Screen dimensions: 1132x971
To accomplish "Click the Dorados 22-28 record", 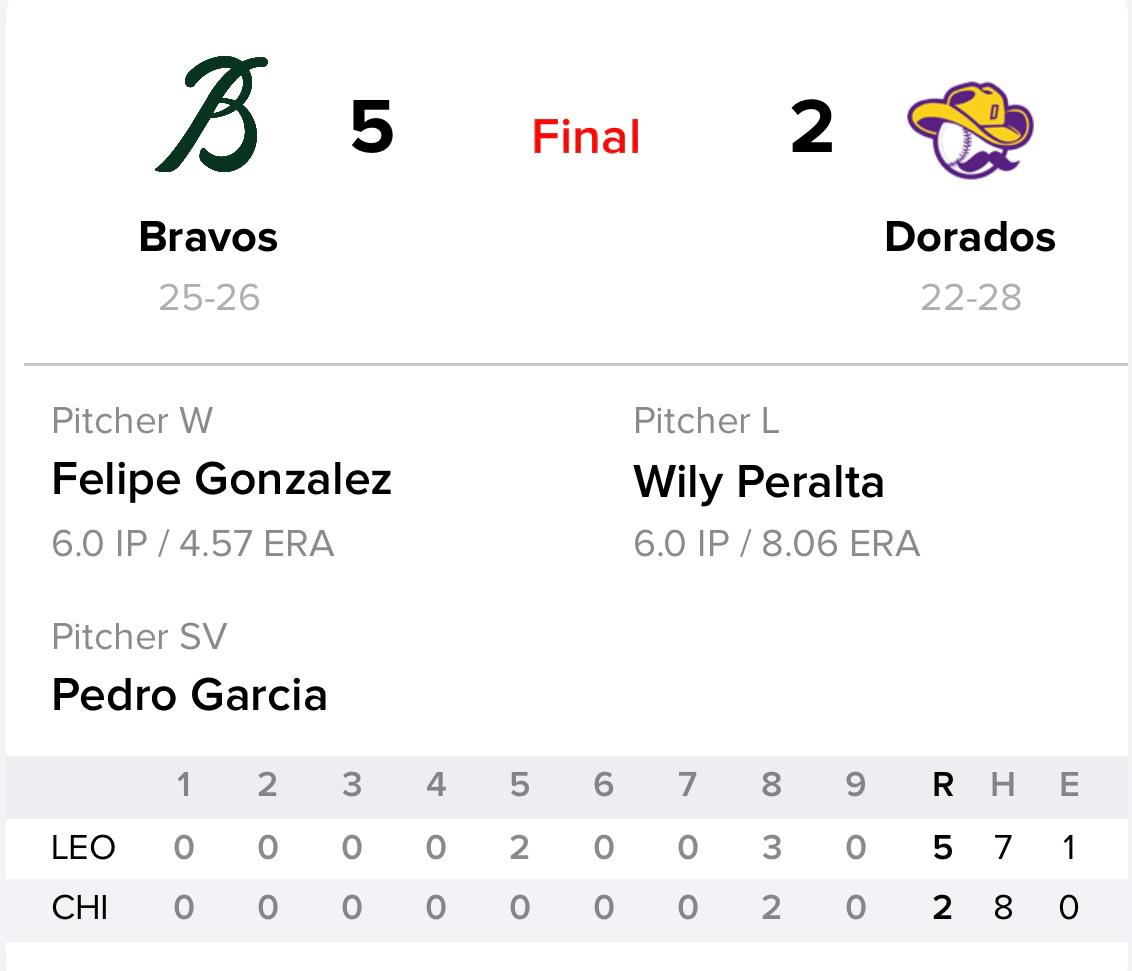I will [970, 298].
